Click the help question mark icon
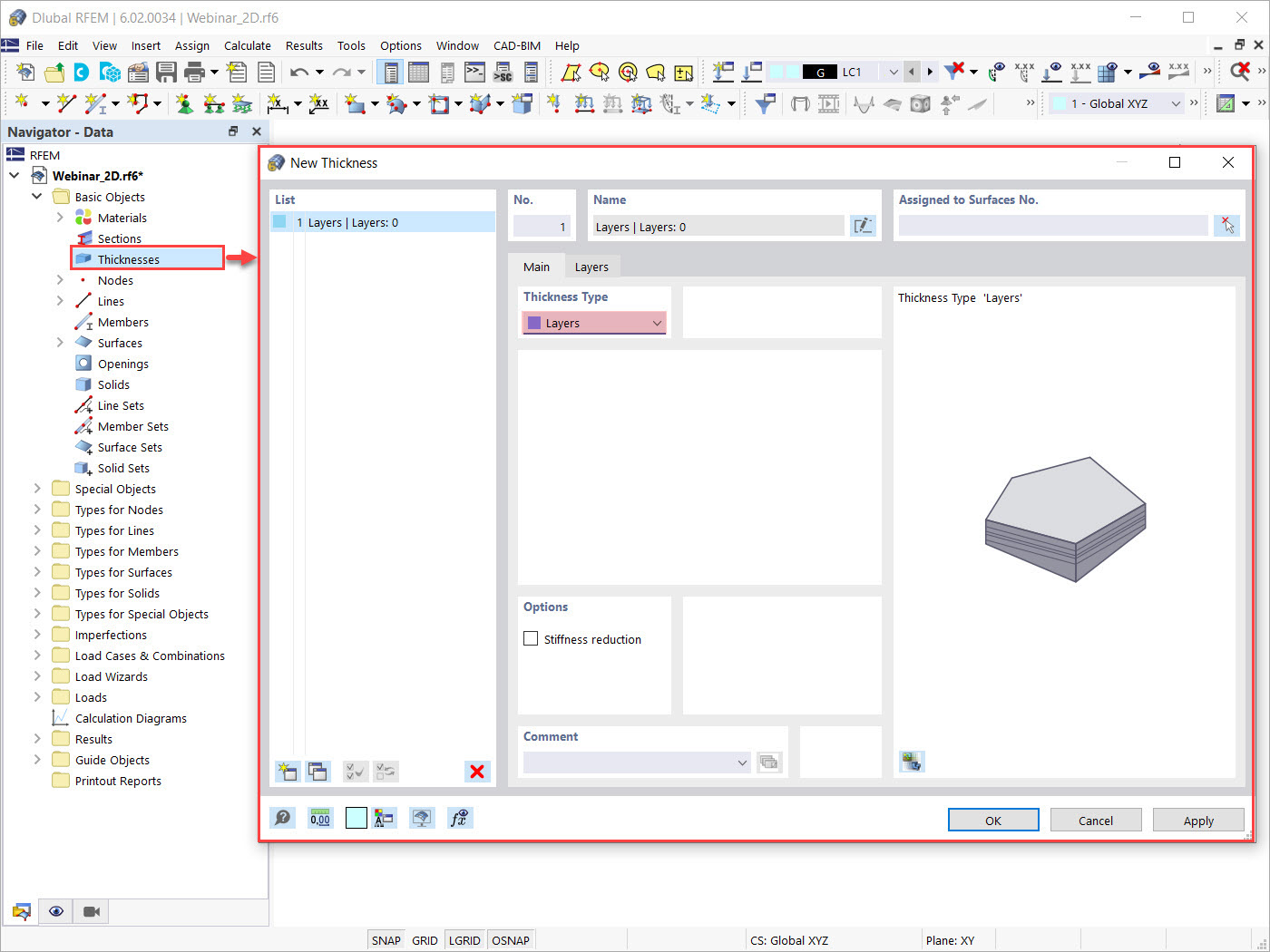Image resolution: width=1270 pixels, height=952 pixels. (x=283, y=818)
